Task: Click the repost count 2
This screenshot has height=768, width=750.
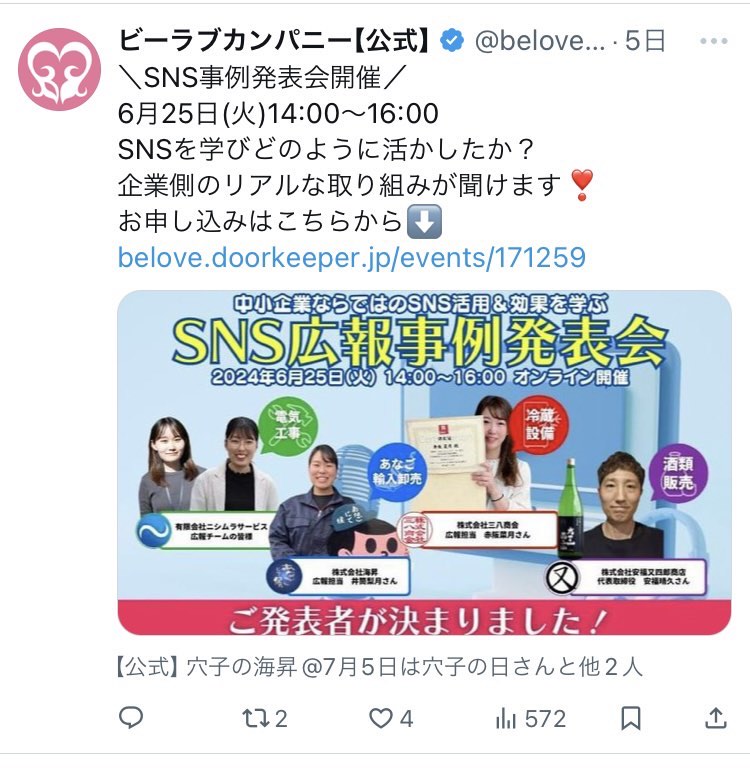Action: tap(281, 719)
